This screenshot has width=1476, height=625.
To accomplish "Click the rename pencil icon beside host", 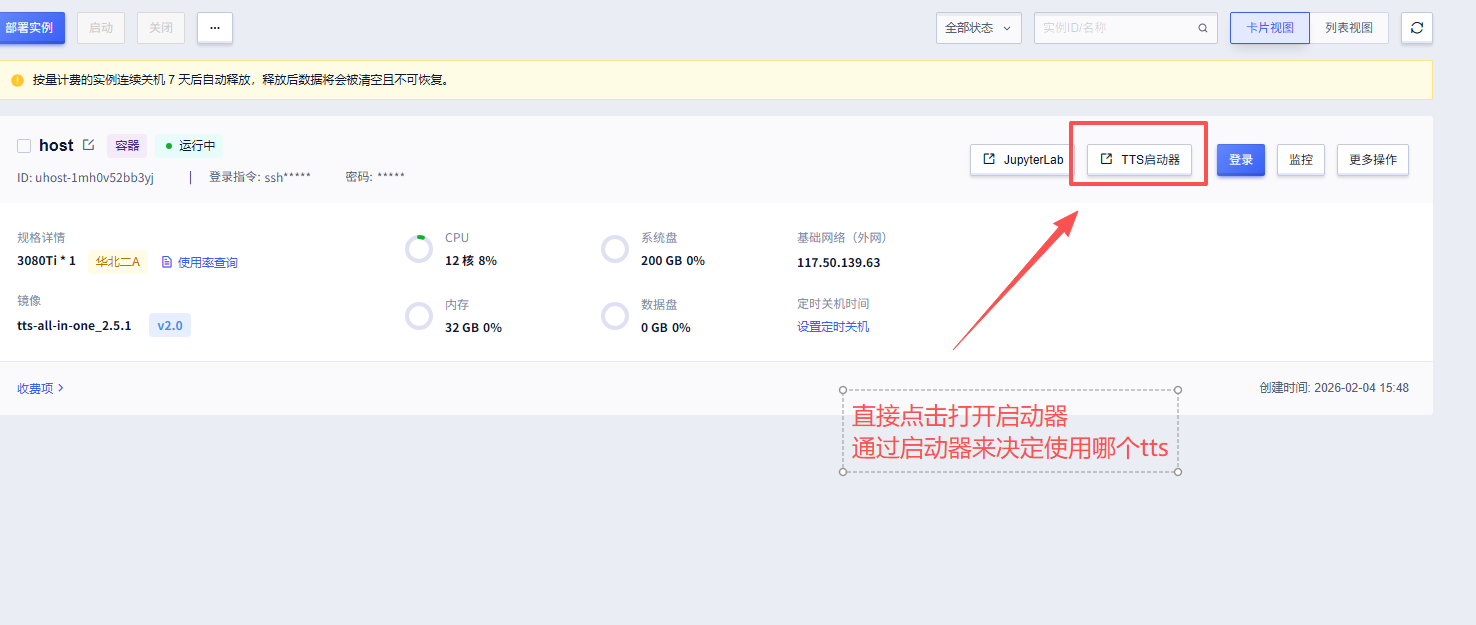I will point(88,145).
